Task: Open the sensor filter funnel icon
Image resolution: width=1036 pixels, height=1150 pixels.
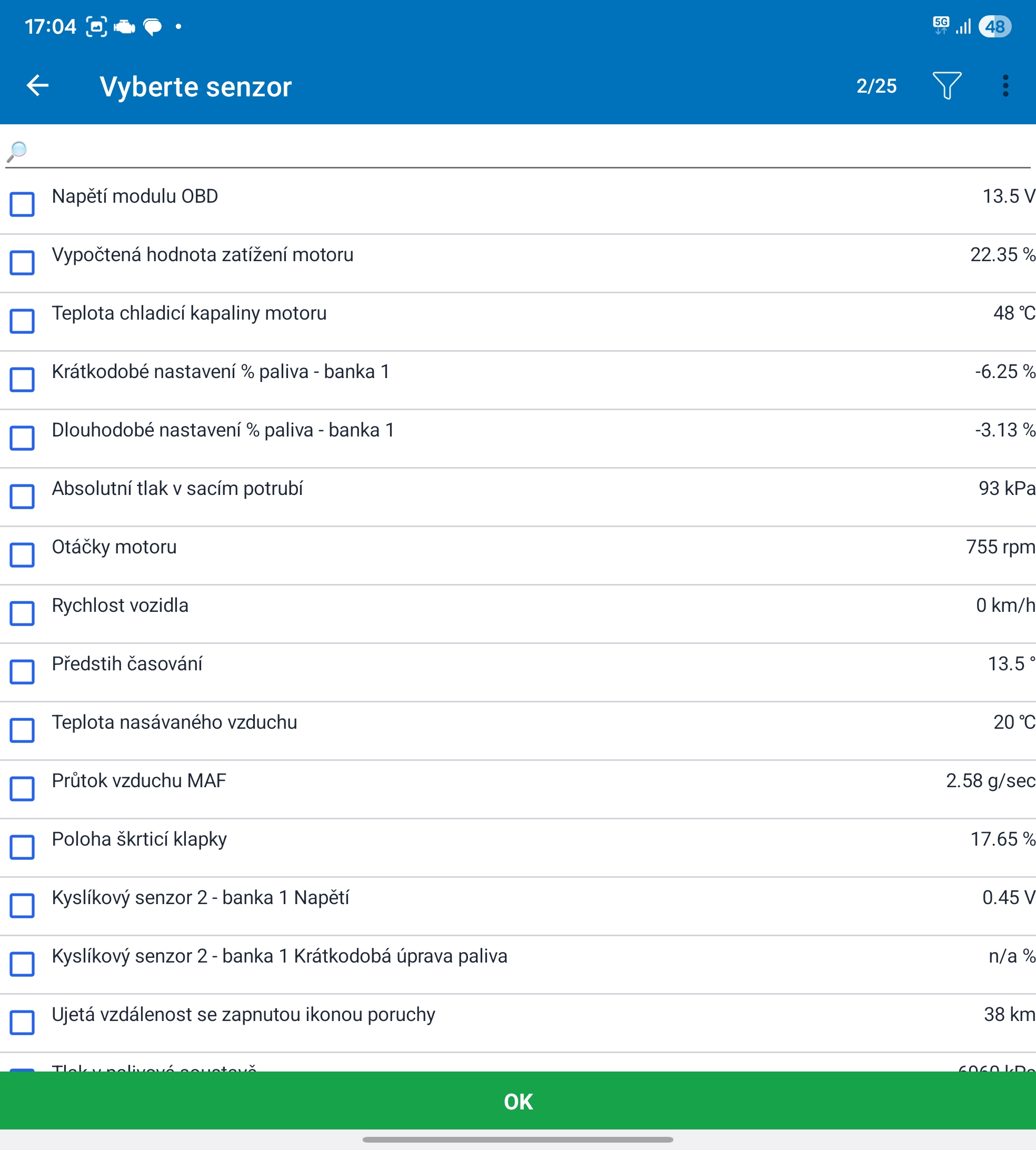Action: point(947,86)
